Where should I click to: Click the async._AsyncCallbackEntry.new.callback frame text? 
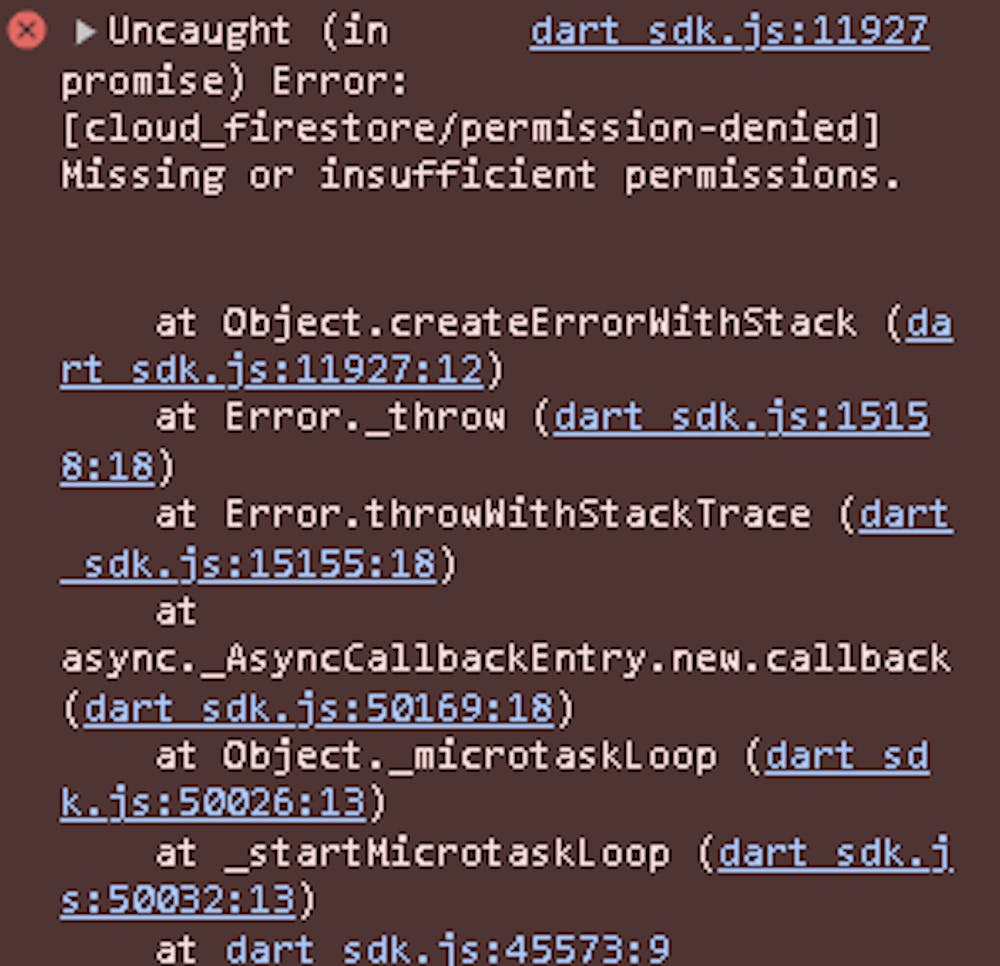click(x=505, y=660)
